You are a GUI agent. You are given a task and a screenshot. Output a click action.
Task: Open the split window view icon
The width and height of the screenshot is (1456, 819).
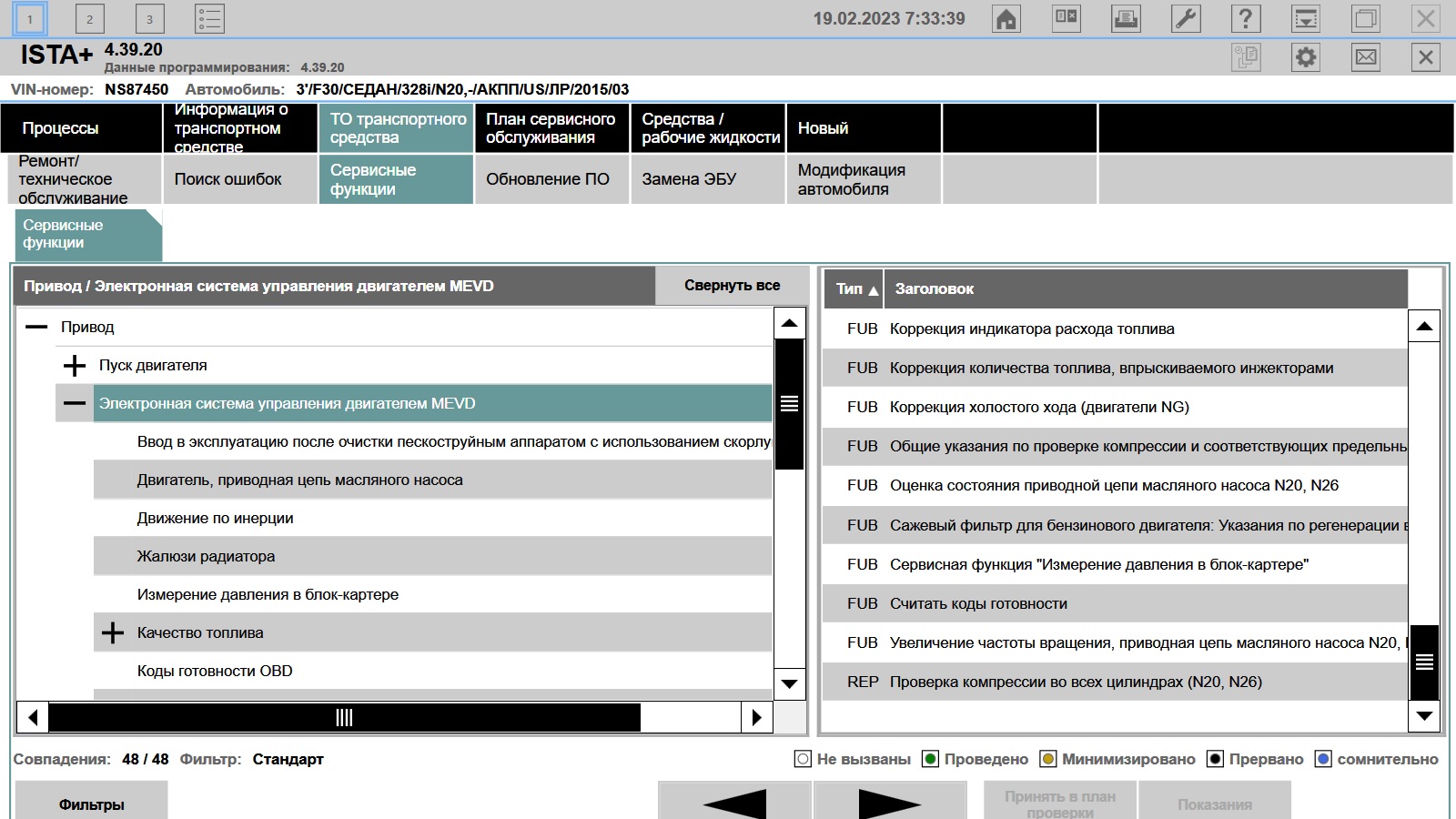point(1067,19)
